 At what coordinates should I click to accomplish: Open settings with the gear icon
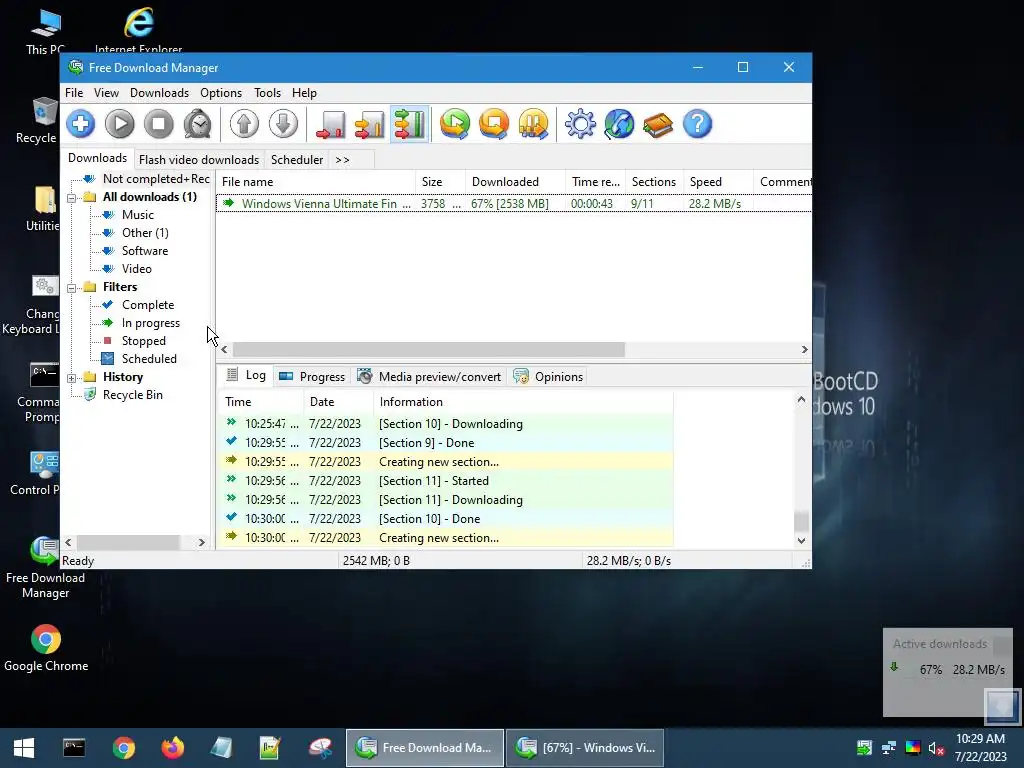(580, 124)
